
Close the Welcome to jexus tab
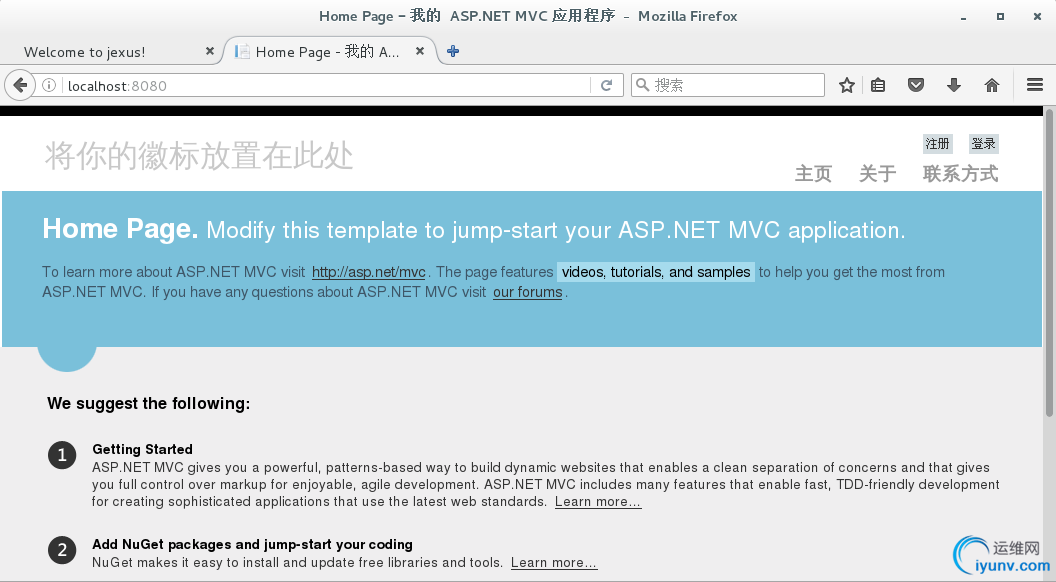[x=209, y=51]
